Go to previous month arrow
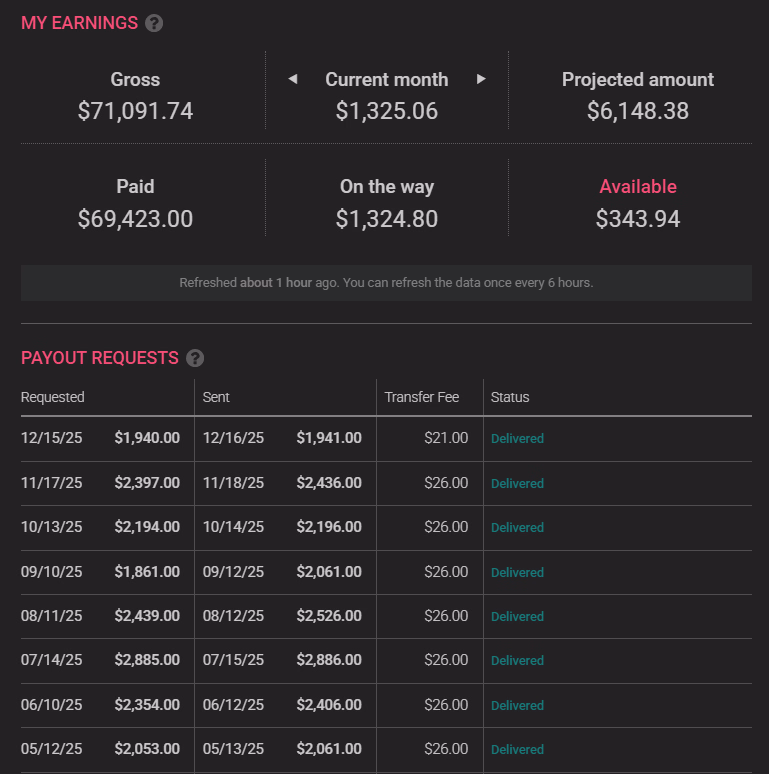Viewport: 769px width, 774px height. (x=292, y=79)
